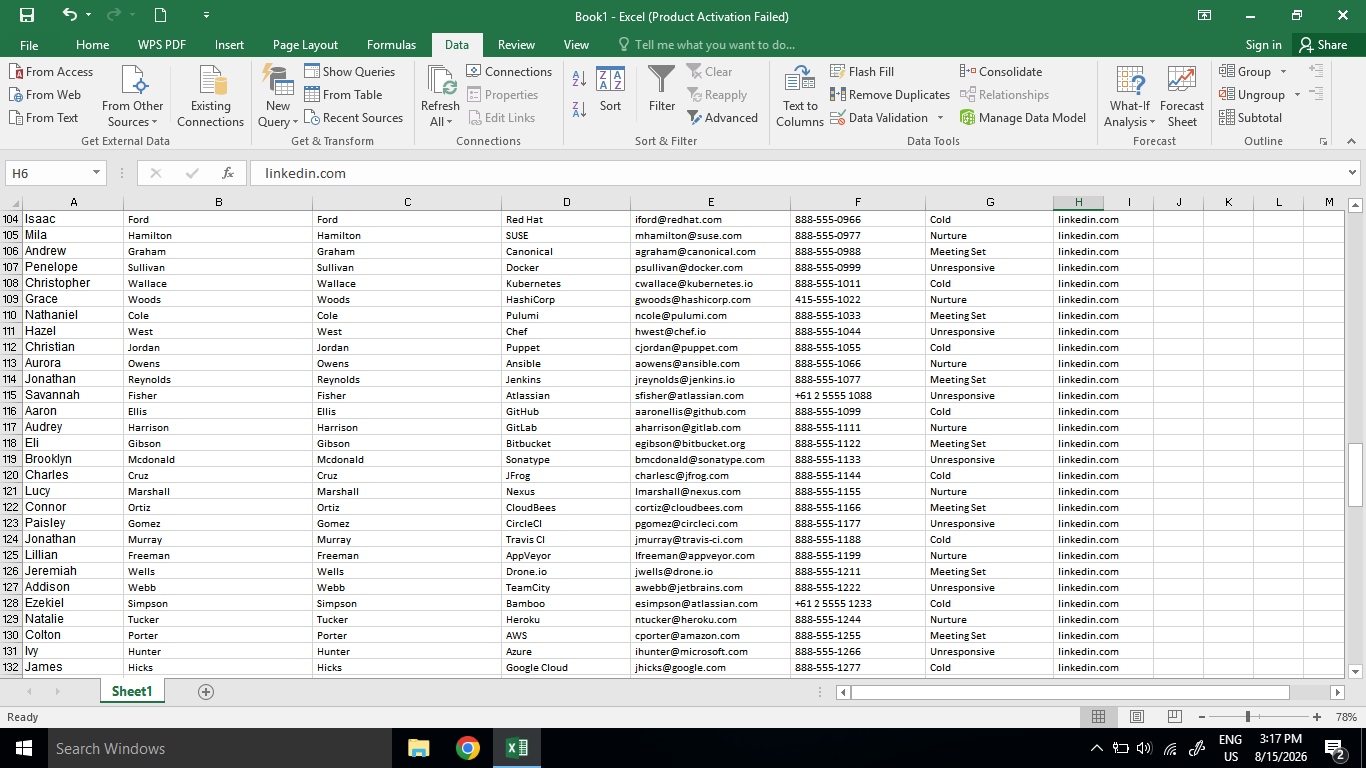Import data From Text
This screenshot has height=768, width=1366.
point(44,118)
